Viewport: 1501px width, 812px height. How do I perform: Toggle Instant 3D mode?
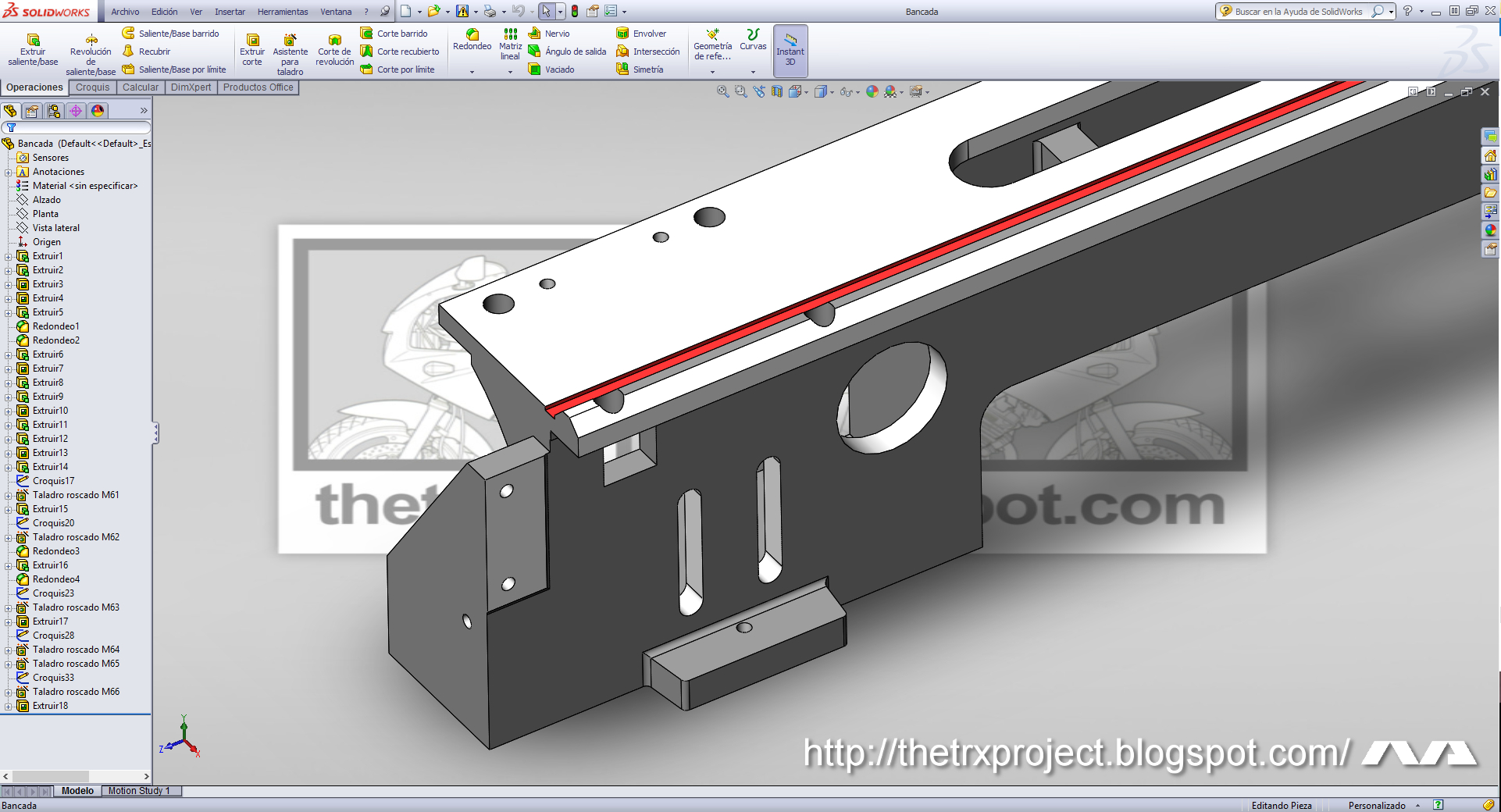(790, 50)
